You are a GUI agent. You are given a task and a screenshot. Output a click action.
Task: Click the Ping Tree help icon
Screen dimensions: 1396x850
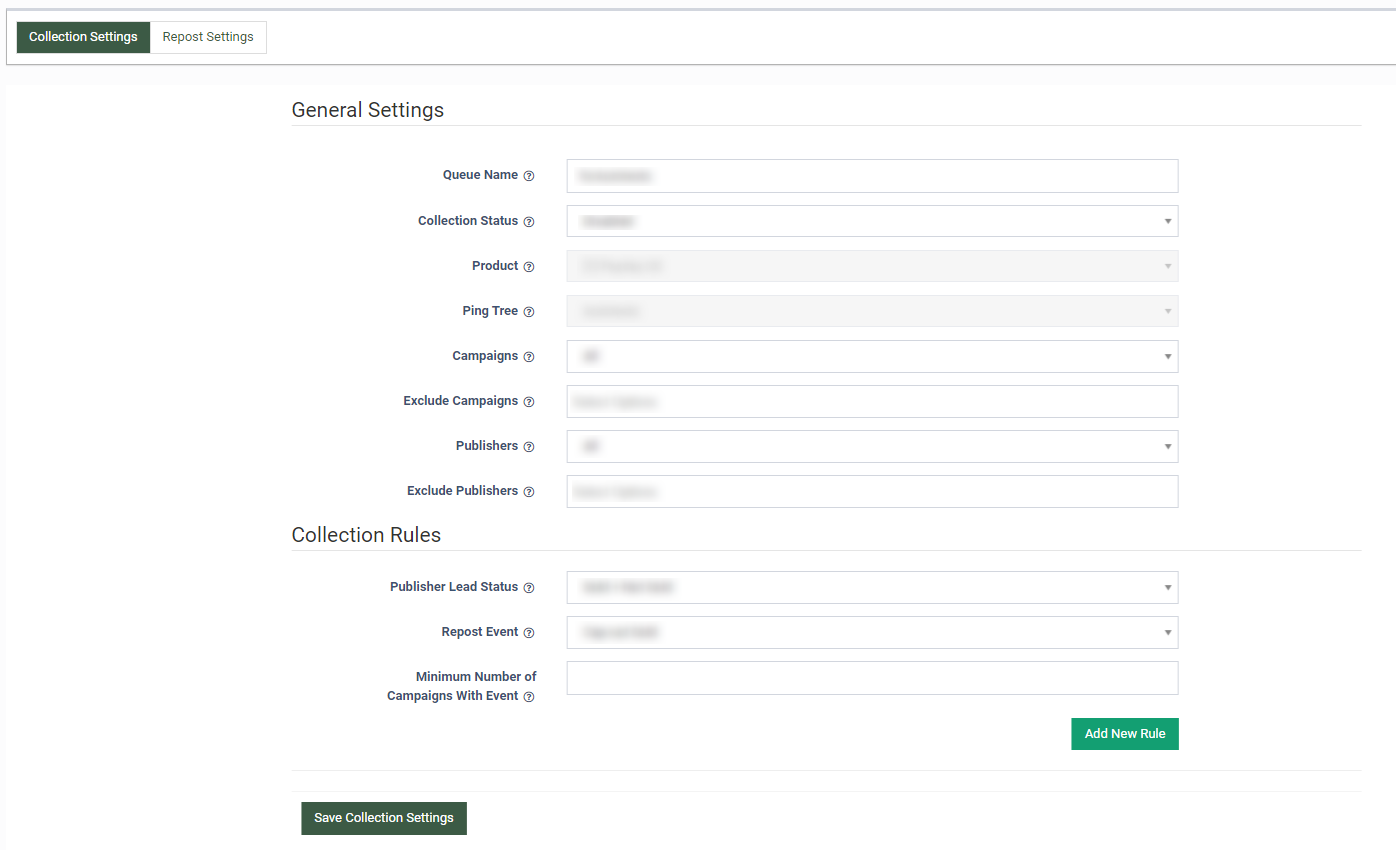[529, 312]
